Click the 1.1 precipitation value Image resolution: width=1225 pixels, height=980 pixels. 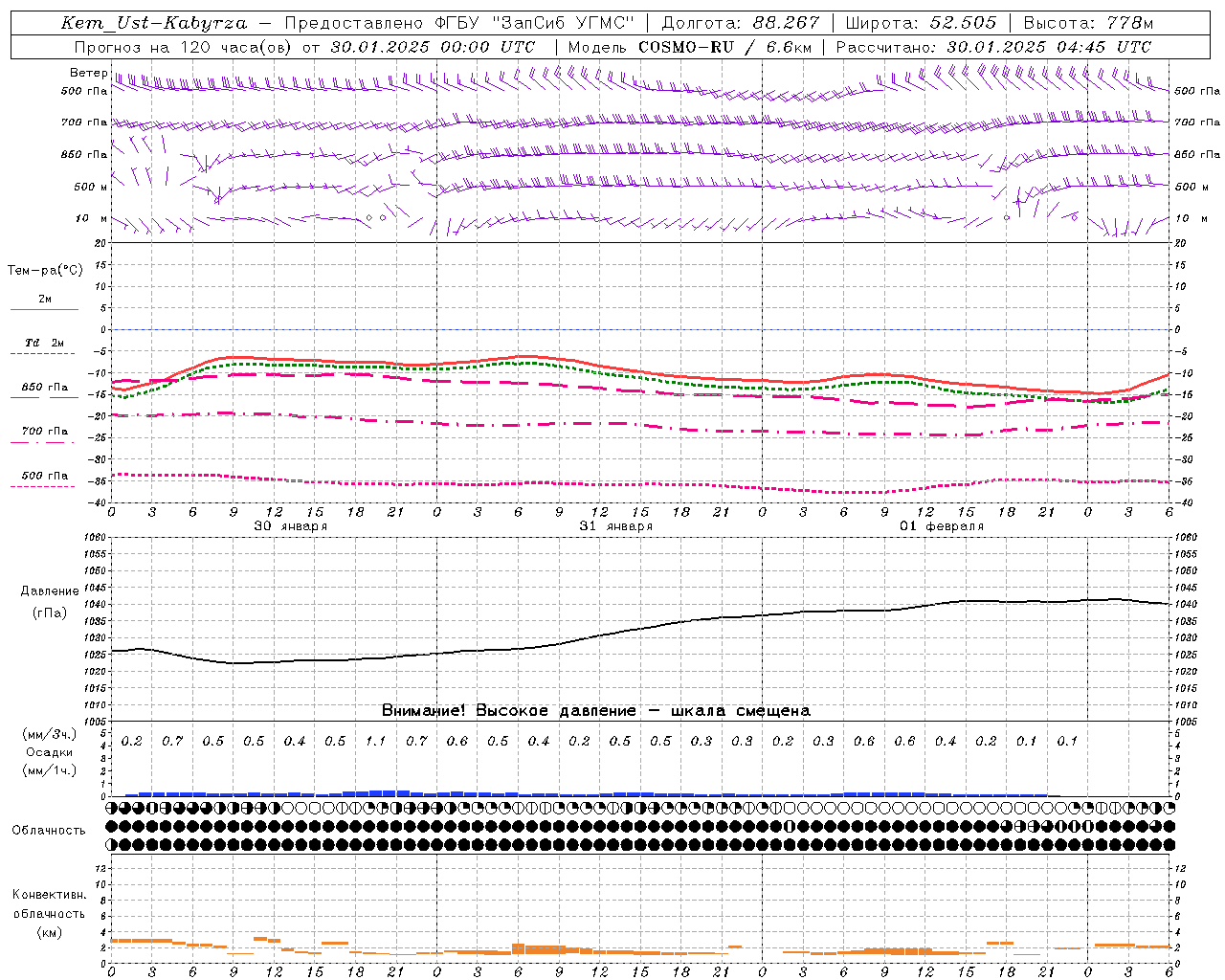pyautogui.click(x=375, y=742)
